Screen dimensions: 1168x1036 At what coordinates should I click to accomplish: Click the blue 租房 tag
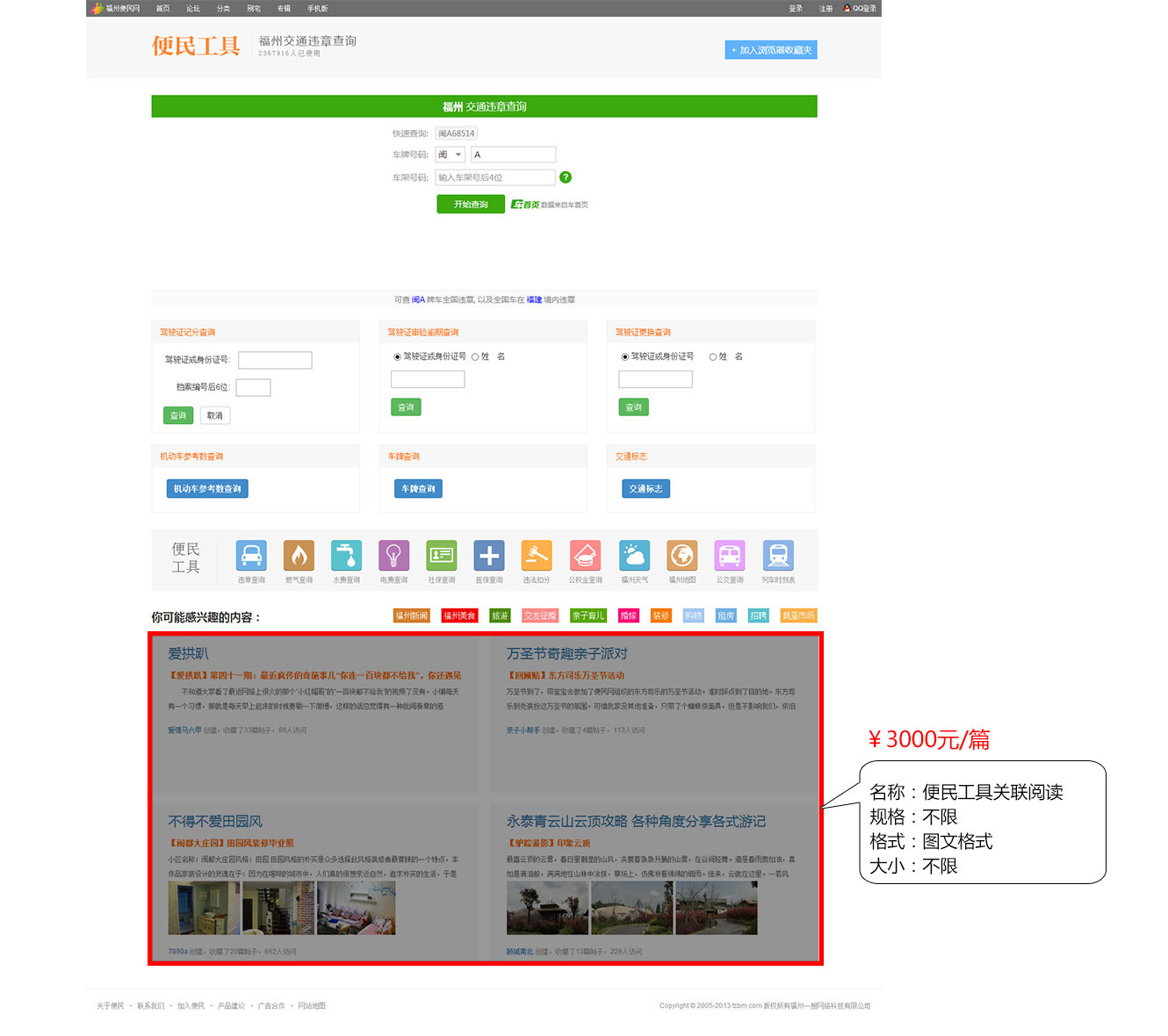pos(725,615)
